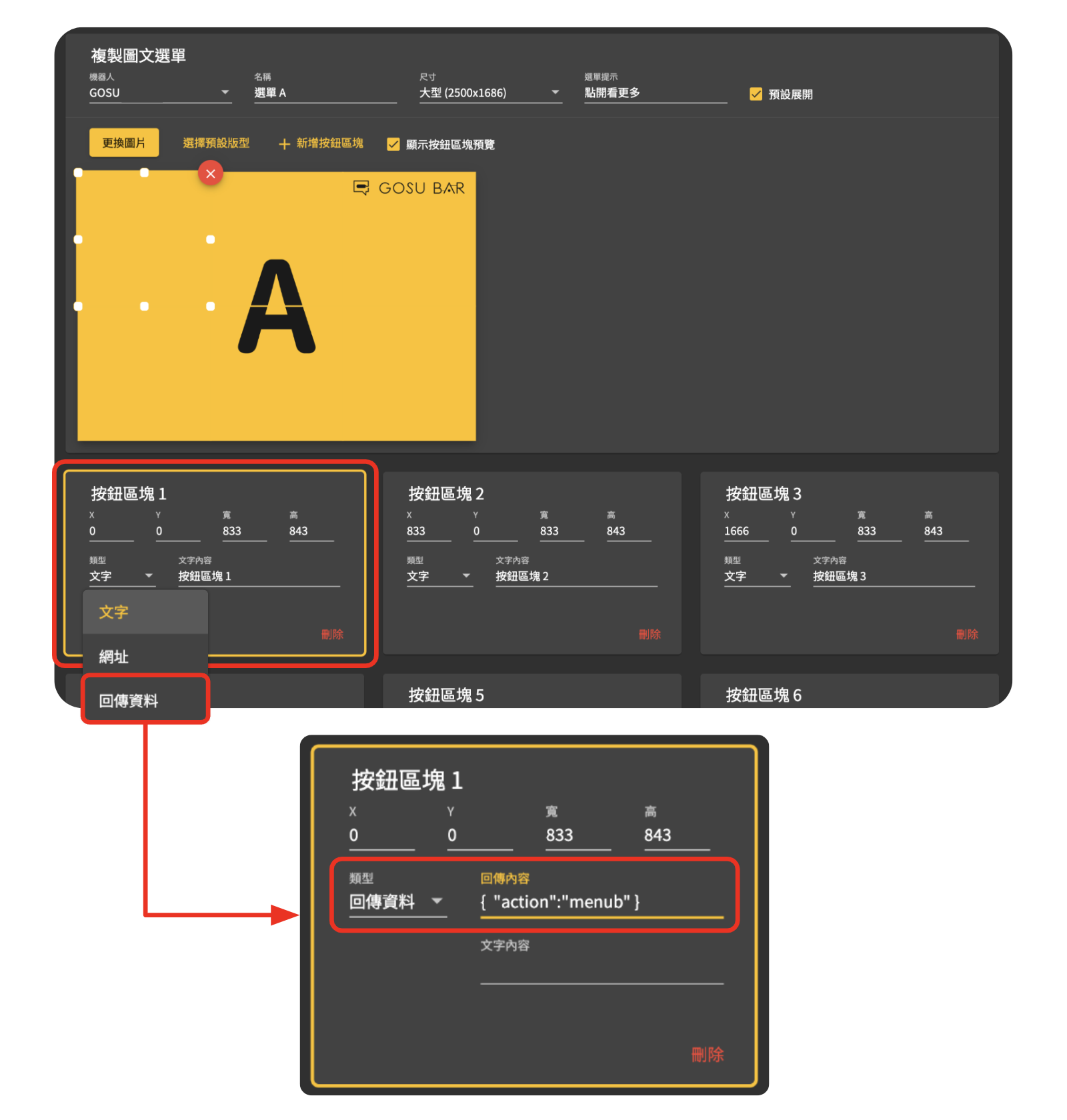Click the 選單提示 field 點開看更多

click(656, 93)
